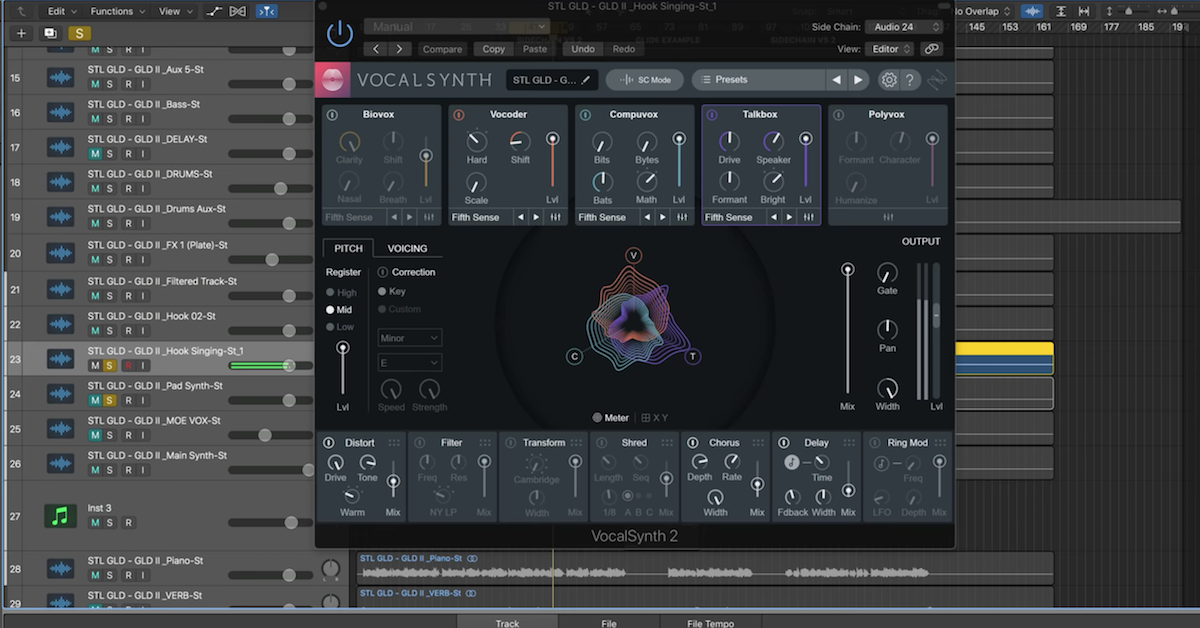
Task: Open the Minor scale dropdown
Action: (410, 338)
